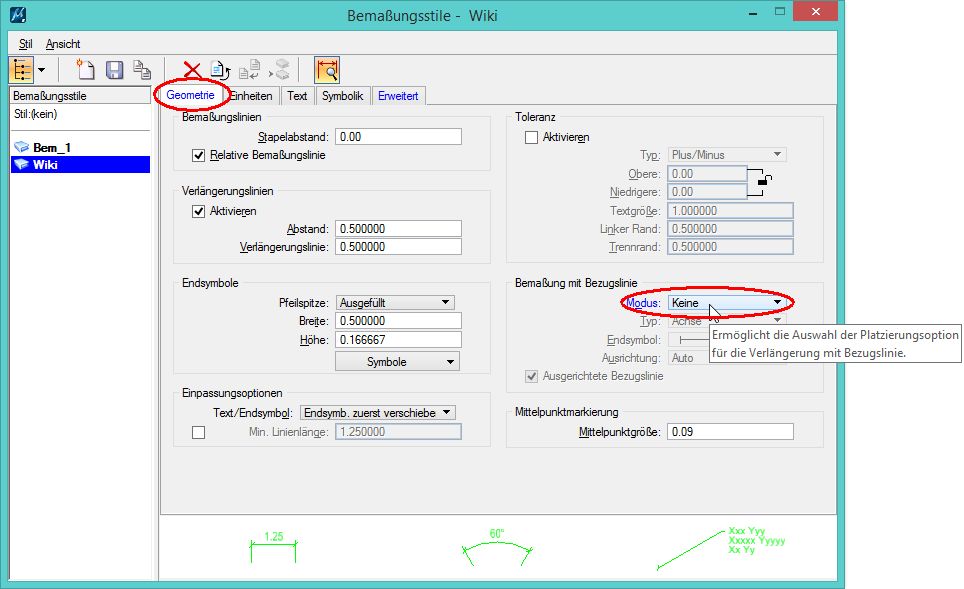Click the Bemaßungsstile list header
The width and height of the screenshot is (964, 589).
(x=81, y=96)
